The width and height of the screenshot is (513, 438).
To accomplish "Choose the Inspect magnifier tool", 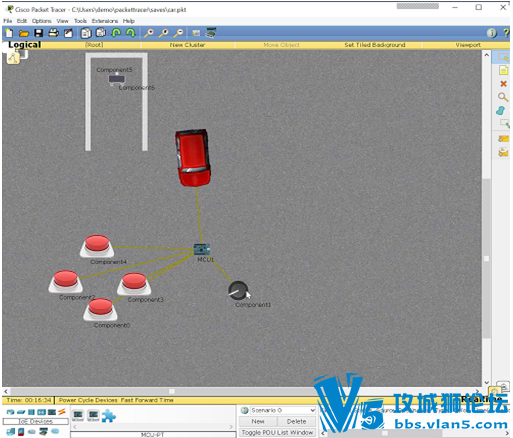I will point(503,97).
